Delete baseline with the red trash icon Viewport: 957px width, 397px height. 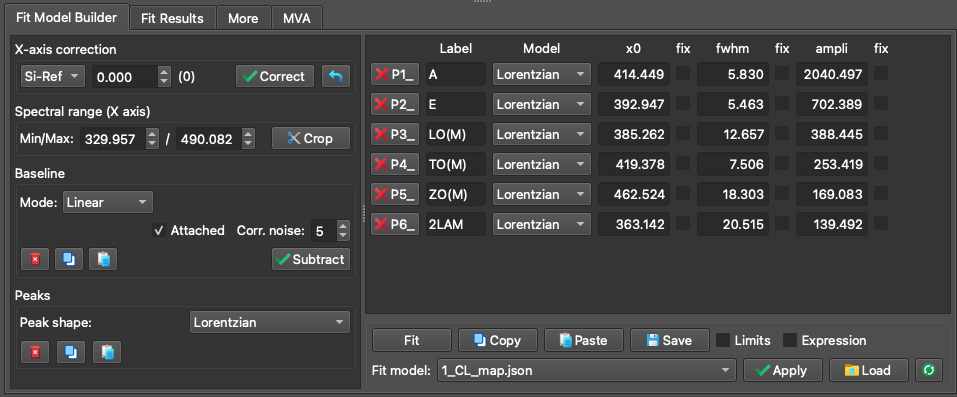(x=35, y=259)
